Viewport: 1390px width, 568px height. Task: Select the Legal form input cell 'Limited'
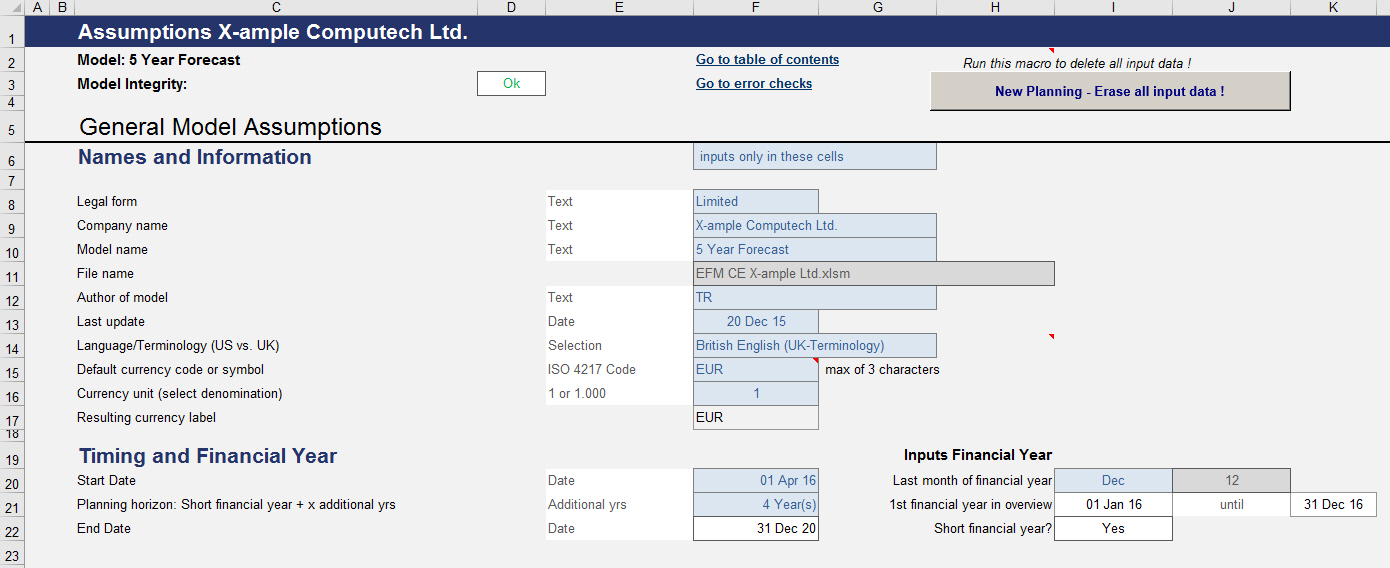point(755,202)
